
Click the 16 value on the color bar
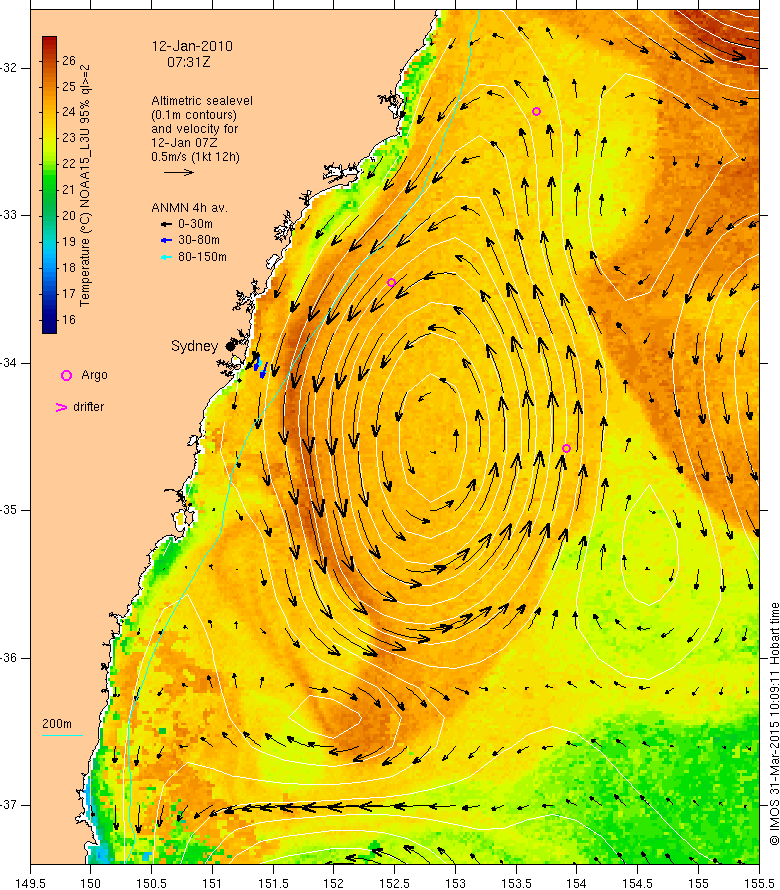click(69, 320)
